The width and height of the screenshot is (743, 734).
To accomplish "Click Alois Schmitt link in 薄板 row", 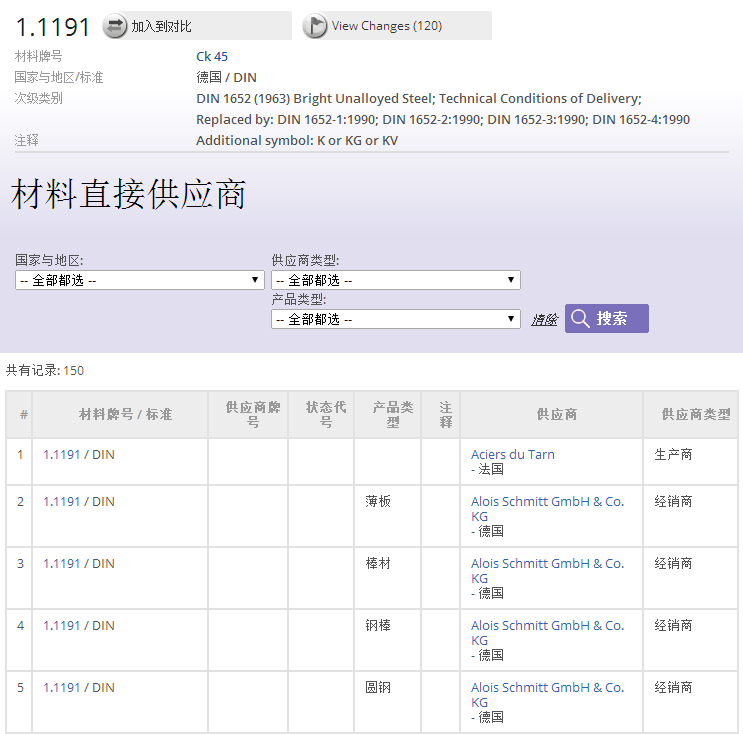I will [547, 502].
